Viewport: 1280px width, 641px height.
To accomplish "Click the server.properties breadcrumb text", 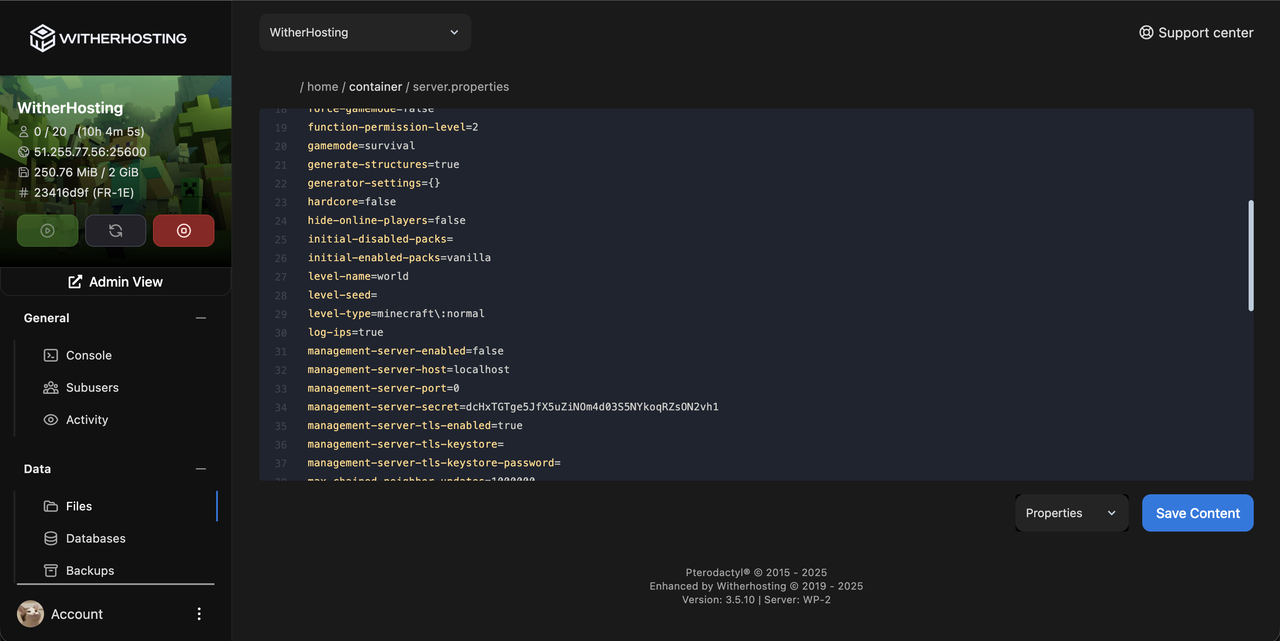I will point(461,87).
